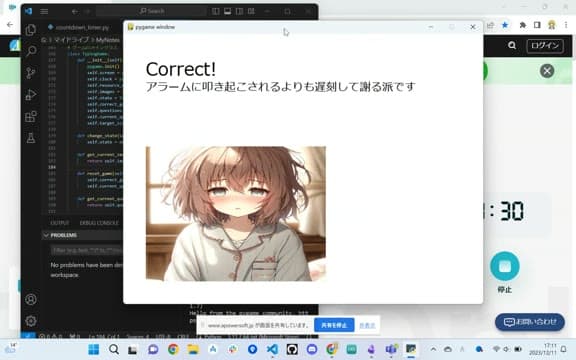Open File Explorer from the taskbar

pyautogui.click(x=193, y=349)
